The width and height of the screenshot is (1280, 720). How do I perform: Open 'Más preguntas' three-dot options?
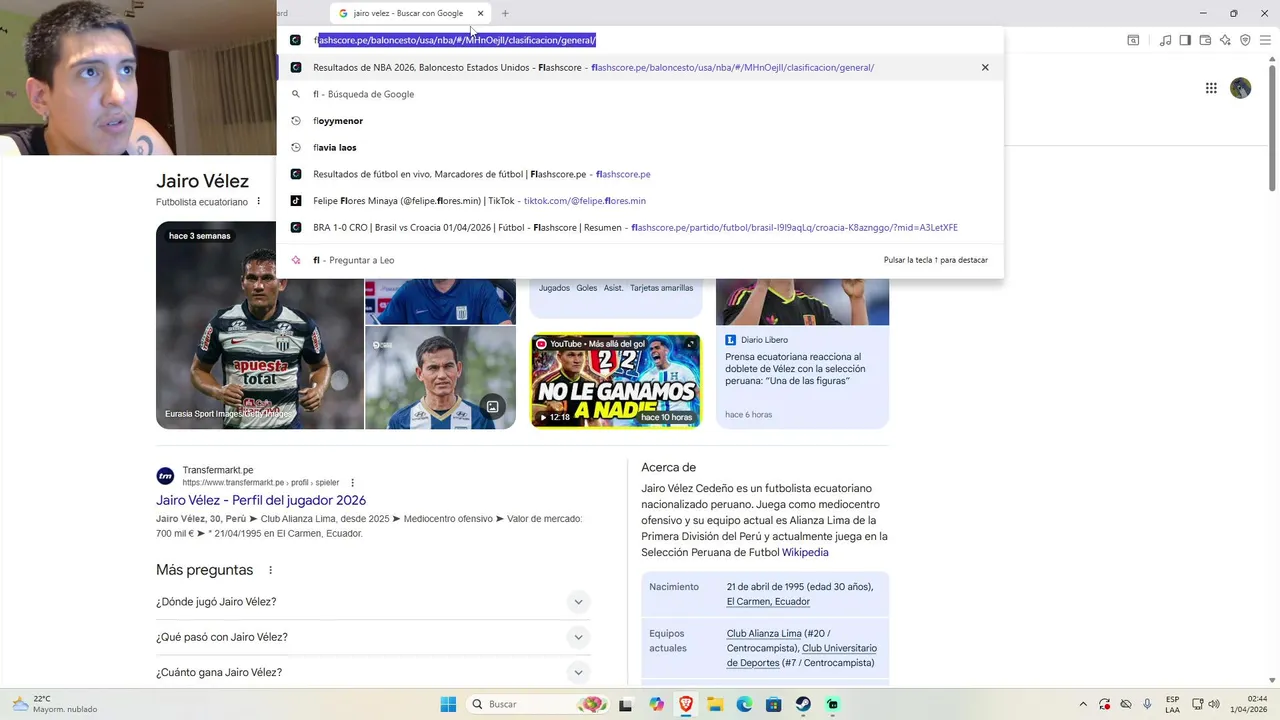pyautogui.click(x=270, y=570)
